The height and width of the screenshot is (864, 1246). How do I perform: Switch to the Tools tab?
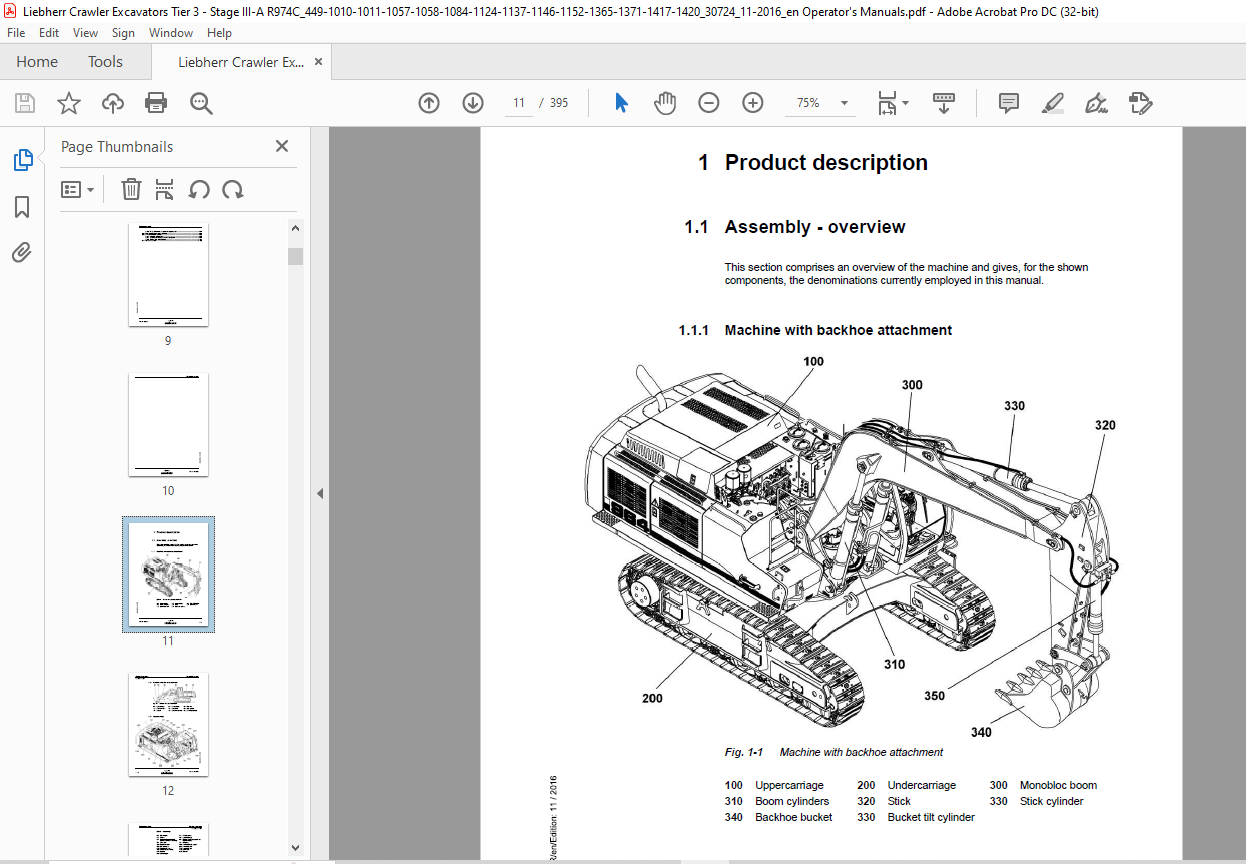pos(105,62)
